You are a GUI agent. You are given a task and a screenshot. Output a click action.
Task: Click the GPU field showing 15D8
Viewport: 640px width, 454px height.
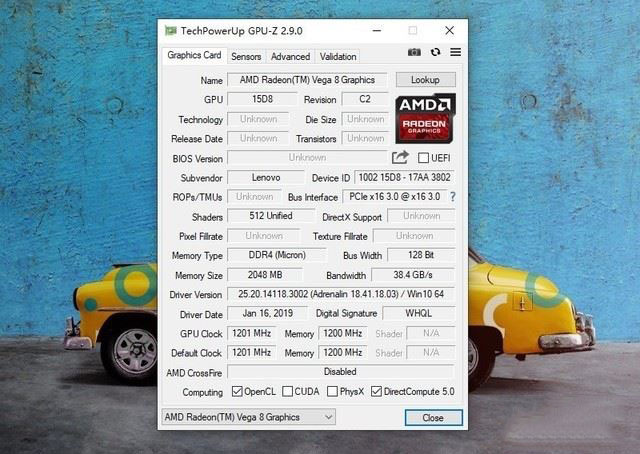pos(262,99)
